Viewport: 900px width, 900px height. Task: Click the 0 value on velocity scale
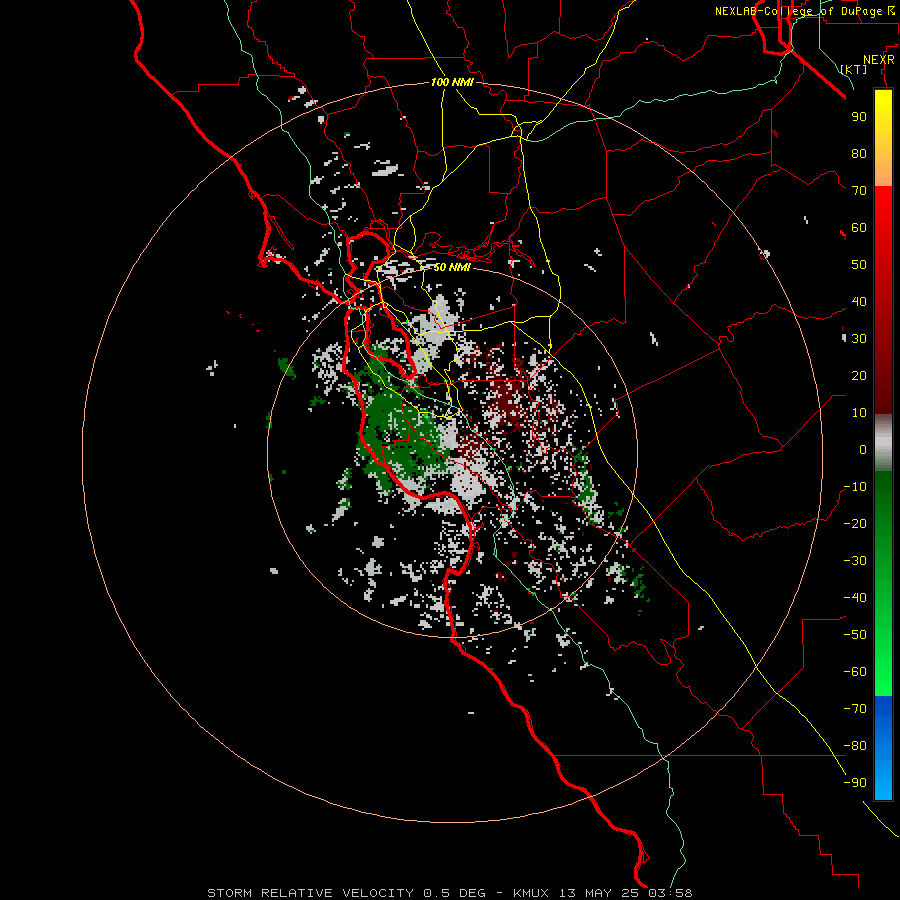tap(863, 449)
